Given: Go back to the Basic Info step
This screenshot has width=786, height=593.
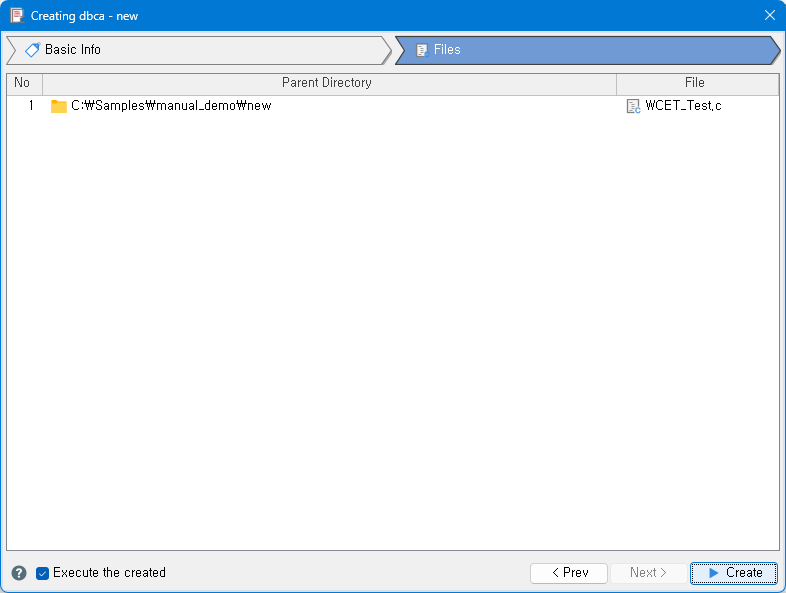Looking at the screenshot, I should 72,50.
